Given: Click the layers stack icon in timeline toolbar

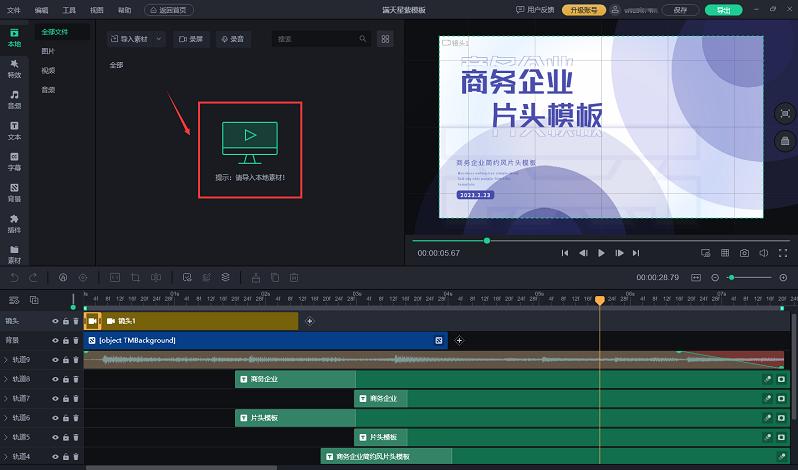Looking at the screenshot, I should point(225,277).
